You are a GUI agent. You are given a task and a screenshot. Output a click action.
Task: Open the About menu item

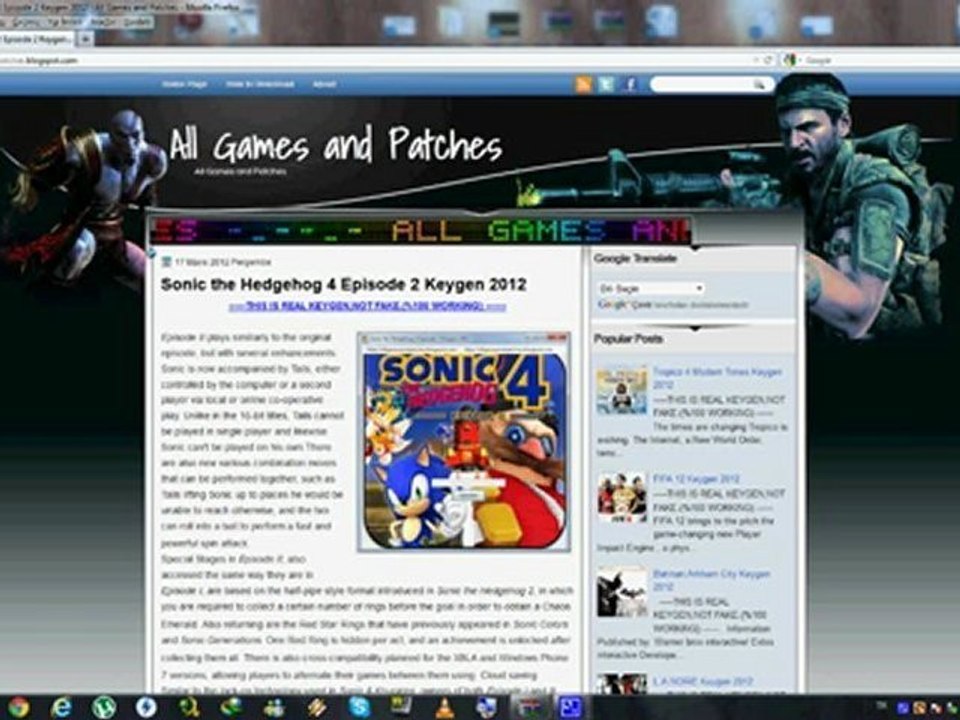(324, 84)
